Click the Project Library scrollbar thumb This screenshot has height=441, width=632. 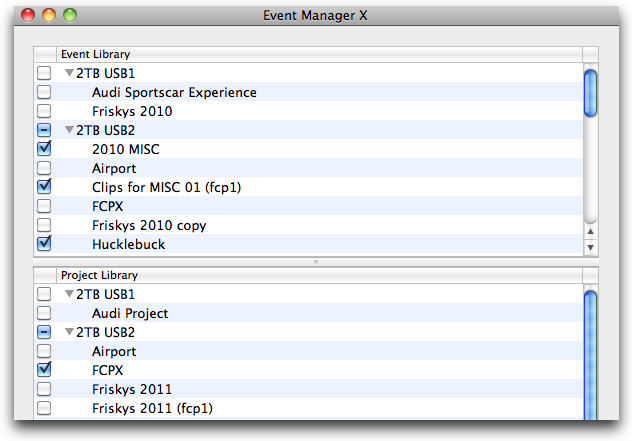click(x=590, y=355)
